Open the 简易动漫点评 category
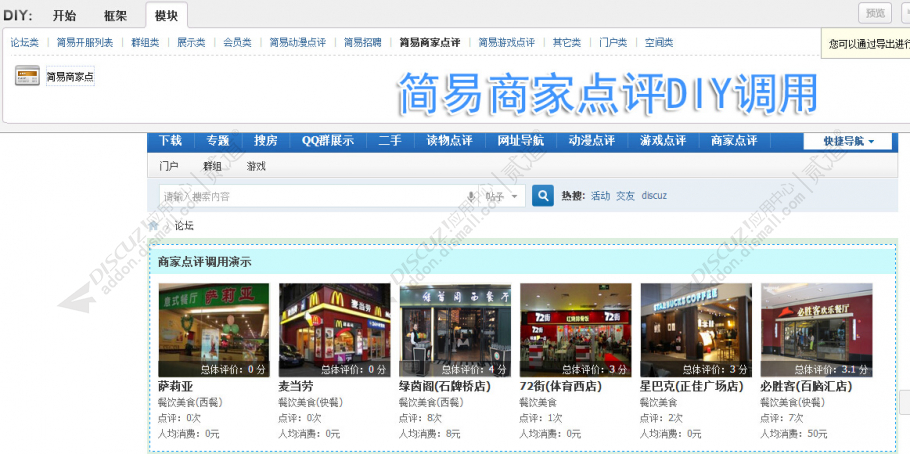Viewport: 910px width, 454px height. coord(298,42)
